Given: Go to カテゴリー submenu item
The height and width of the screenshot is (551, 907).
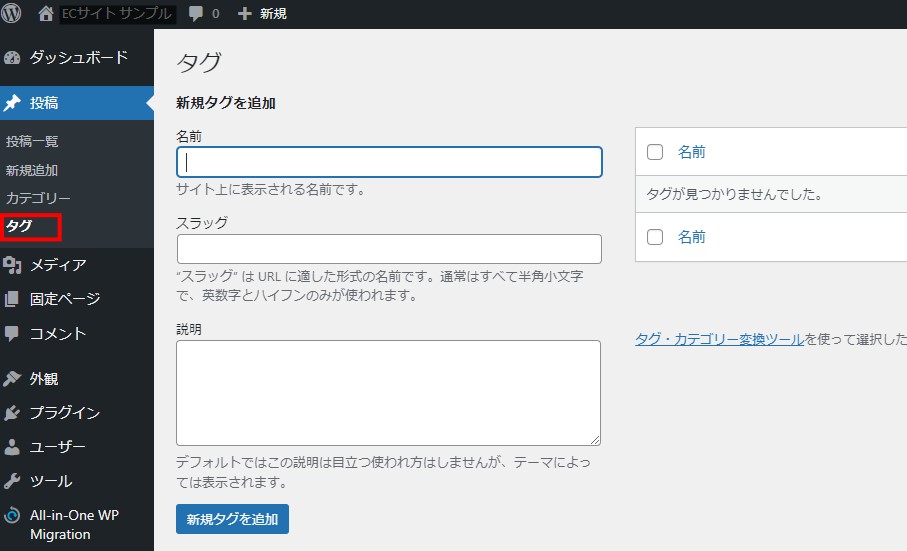Looking at the screenshot, I should coord(38,198).
